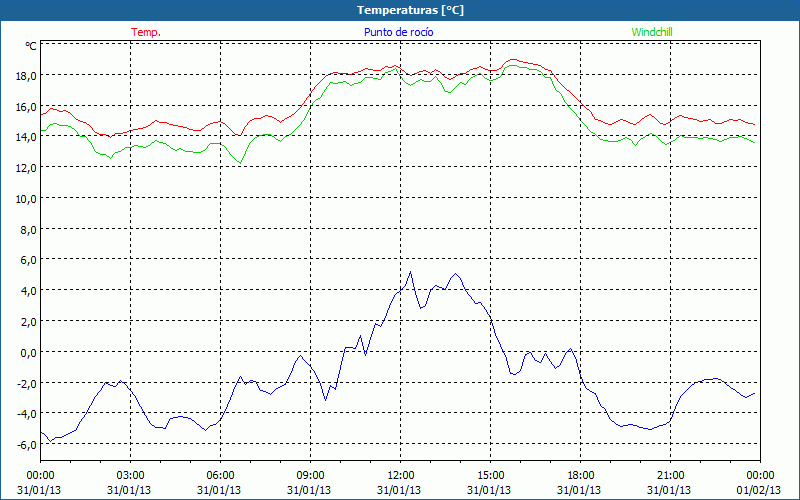This screenshot has width=800, height=500.
Task: Click the -6,0 y-axis value
Action: (x=26, y=445)
